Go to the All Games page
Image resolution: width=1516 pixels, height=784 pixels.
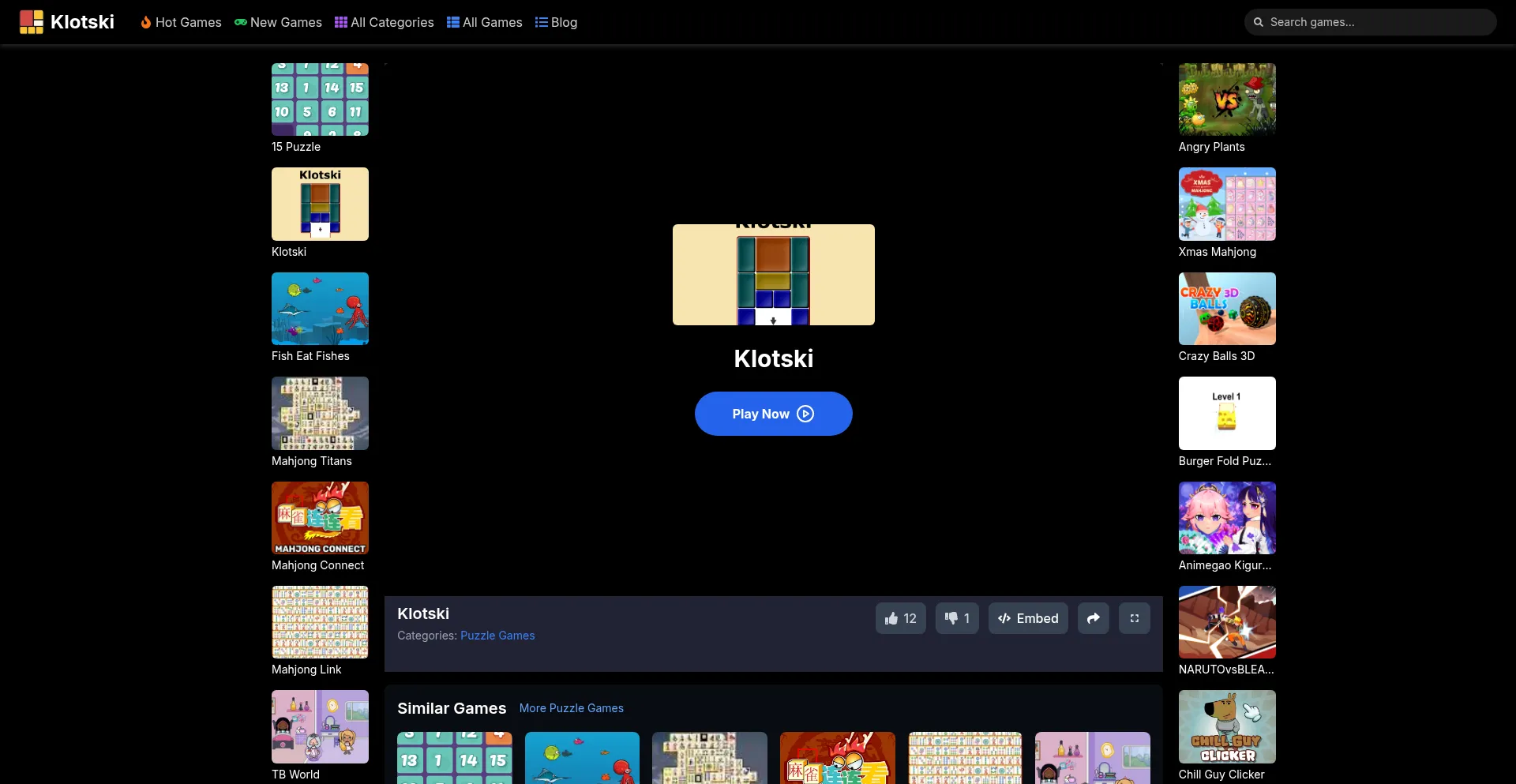[x=485, y=22]
